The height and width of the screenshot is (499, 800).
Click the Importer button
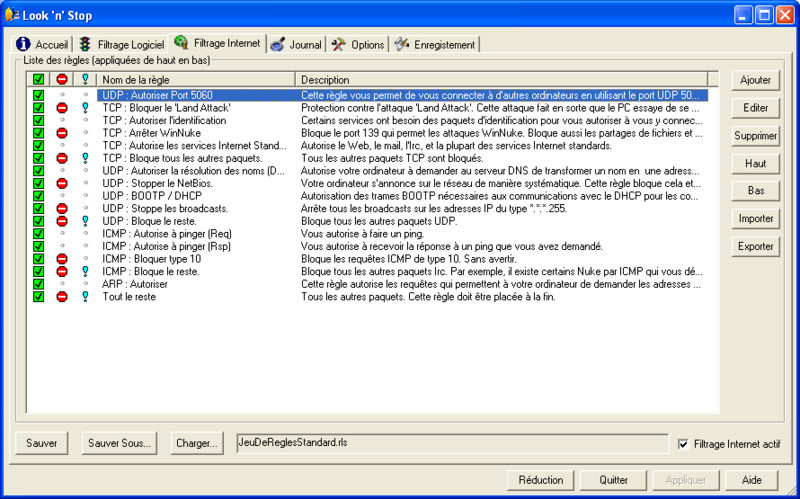click(x=755, y=218)
